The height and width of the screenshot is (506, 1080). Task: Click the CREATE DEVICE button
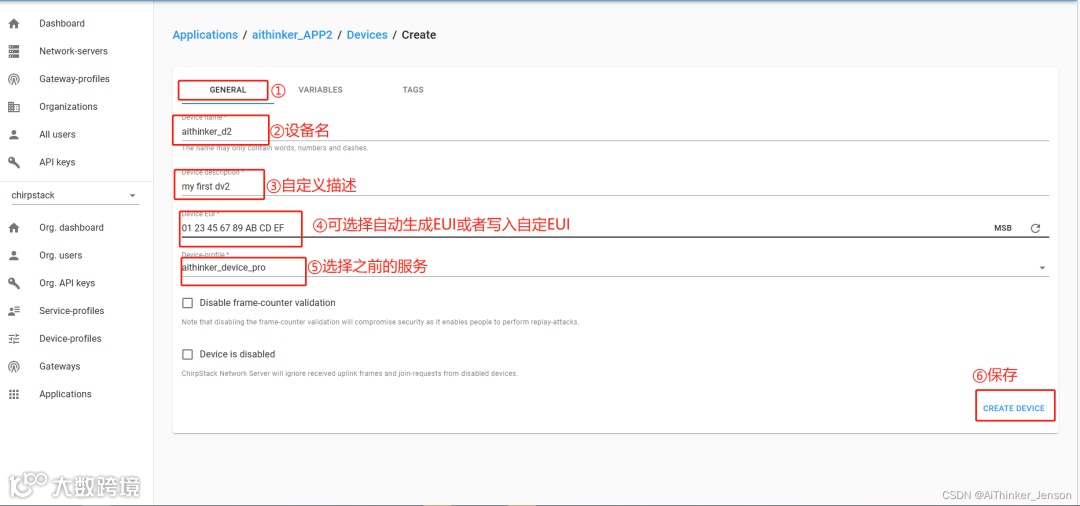tap(1014, 408)
